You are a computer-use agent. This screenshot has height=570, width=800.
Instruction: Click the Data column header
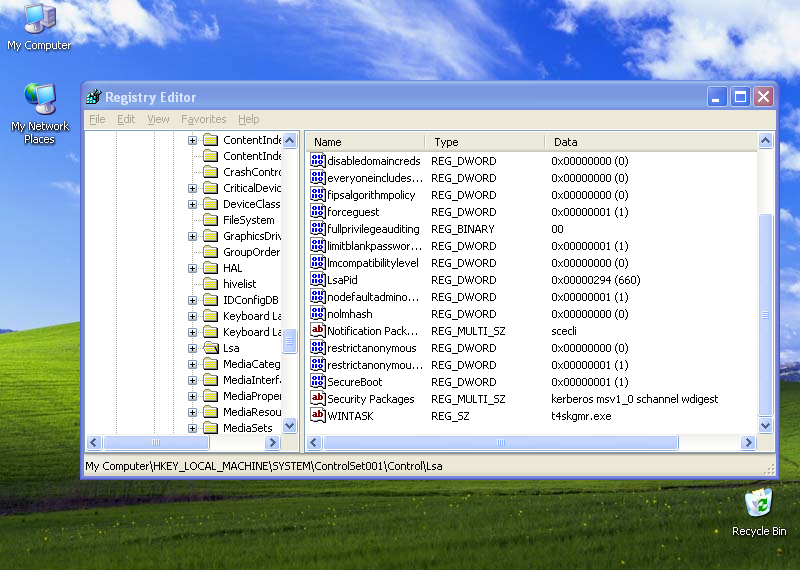(x=651, y=142)
